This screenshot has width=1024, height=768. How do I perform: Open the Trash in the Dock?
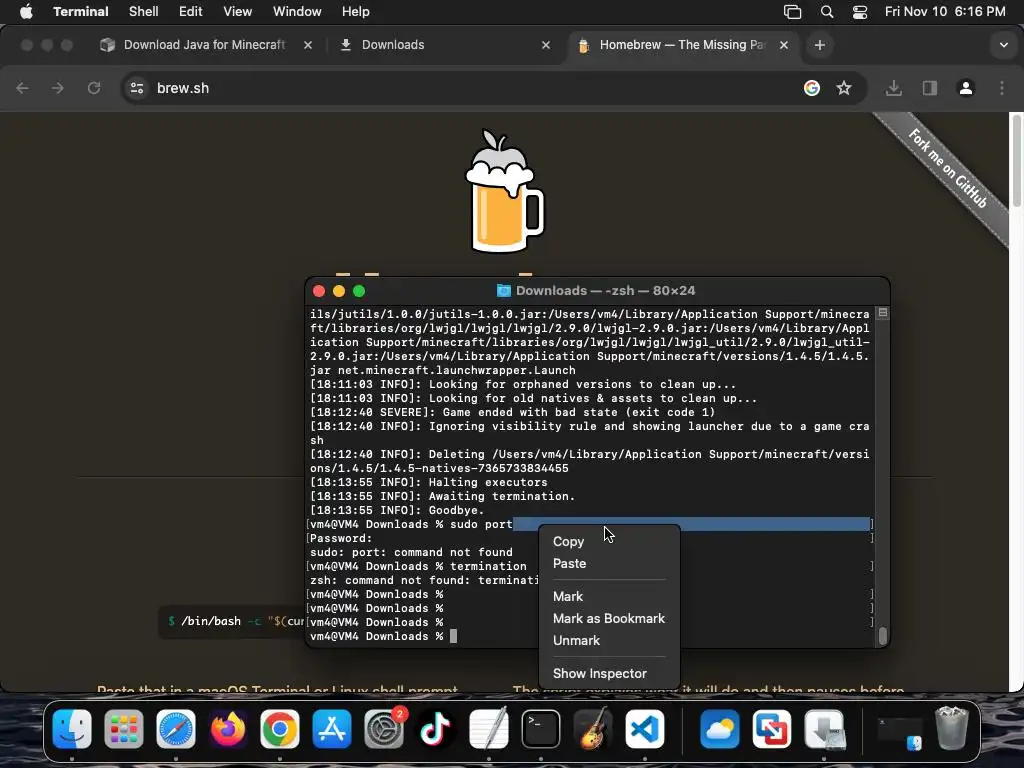coord(952,729)
